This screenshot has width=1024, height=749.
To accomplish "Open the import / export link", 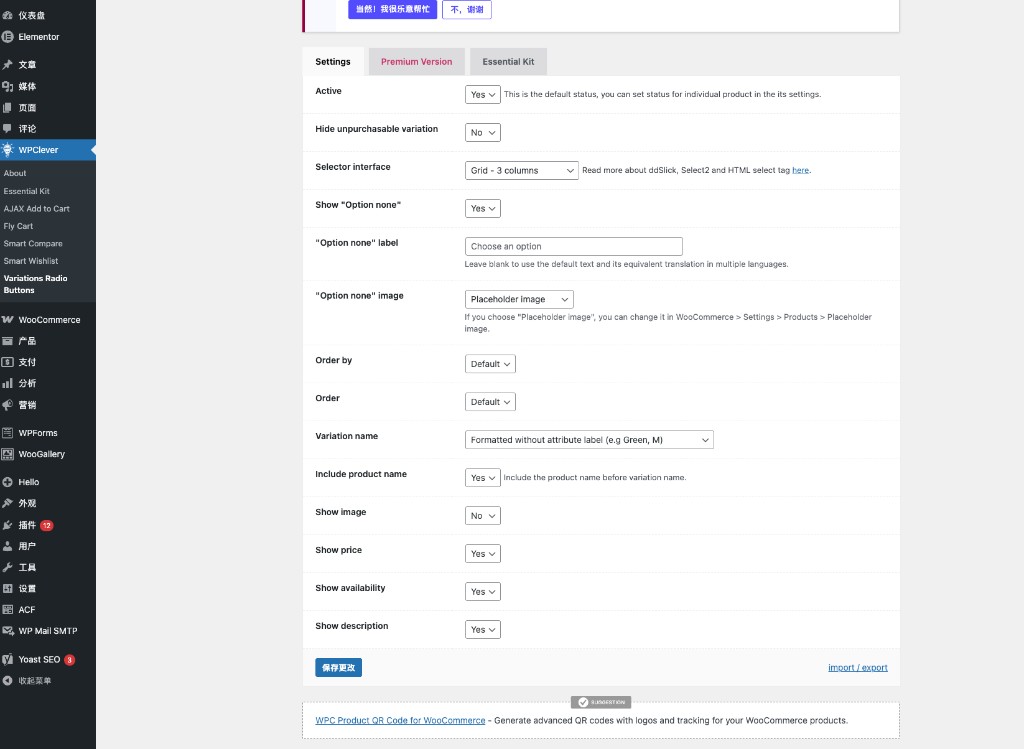I will tap(857, 667).
